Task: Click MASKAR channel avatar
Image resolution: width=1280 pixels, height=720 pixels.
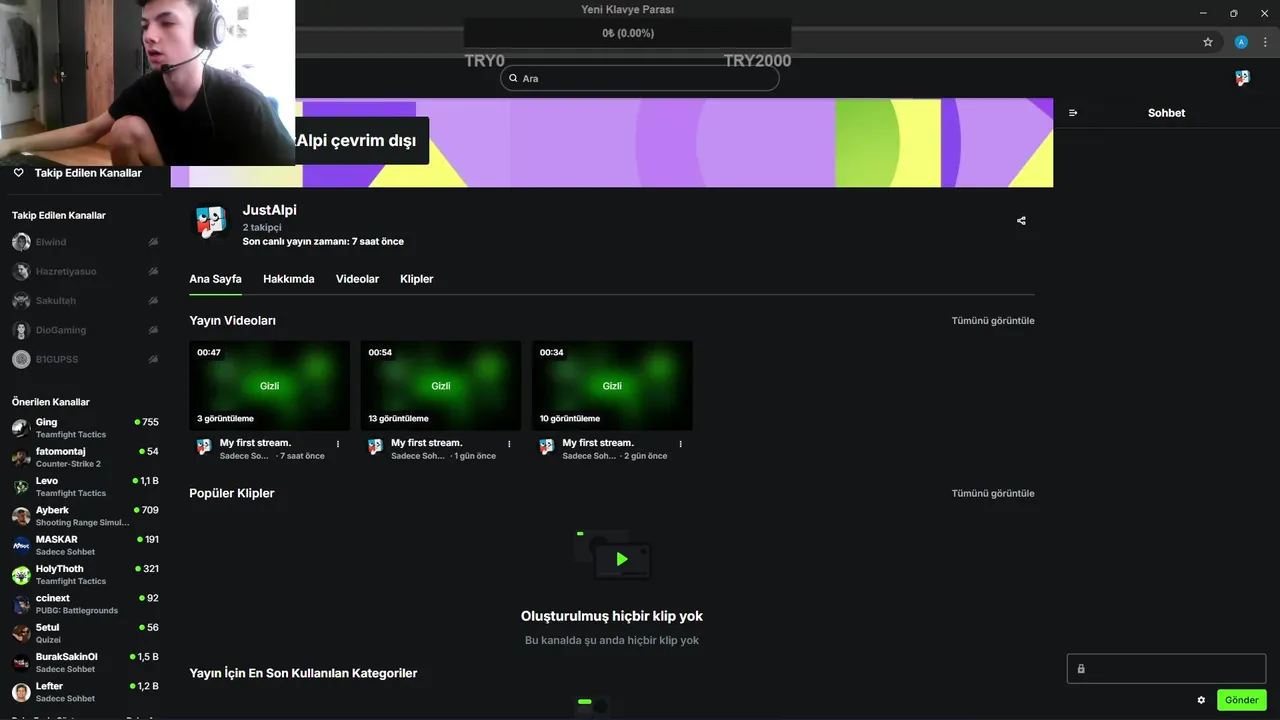Action: 21,545
